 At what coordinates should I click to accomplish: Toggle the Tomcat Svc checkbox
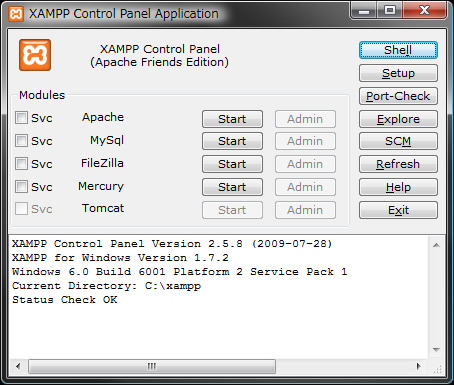[21, 209]
